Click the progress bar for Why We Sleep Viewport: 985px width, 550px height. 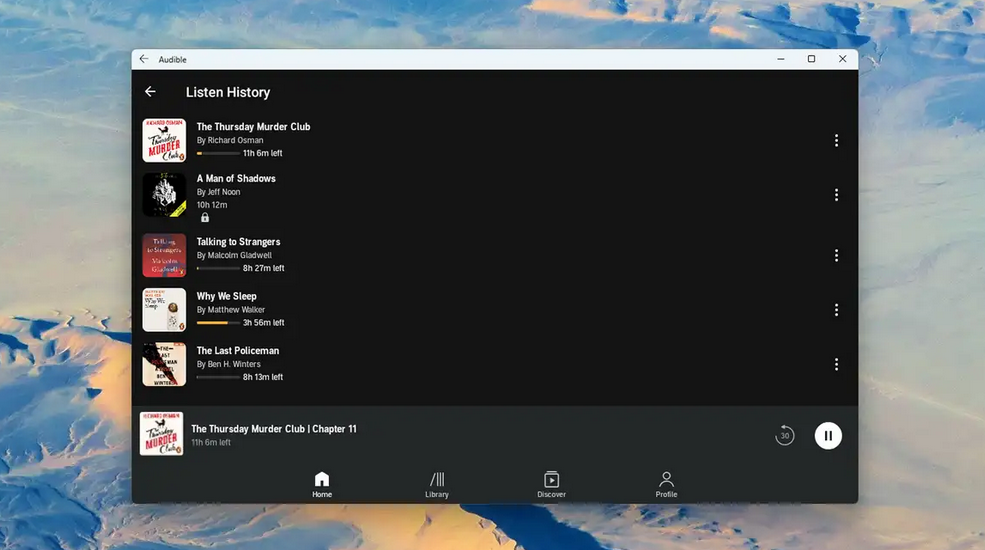pyautogui.click(x=218, y=323)
